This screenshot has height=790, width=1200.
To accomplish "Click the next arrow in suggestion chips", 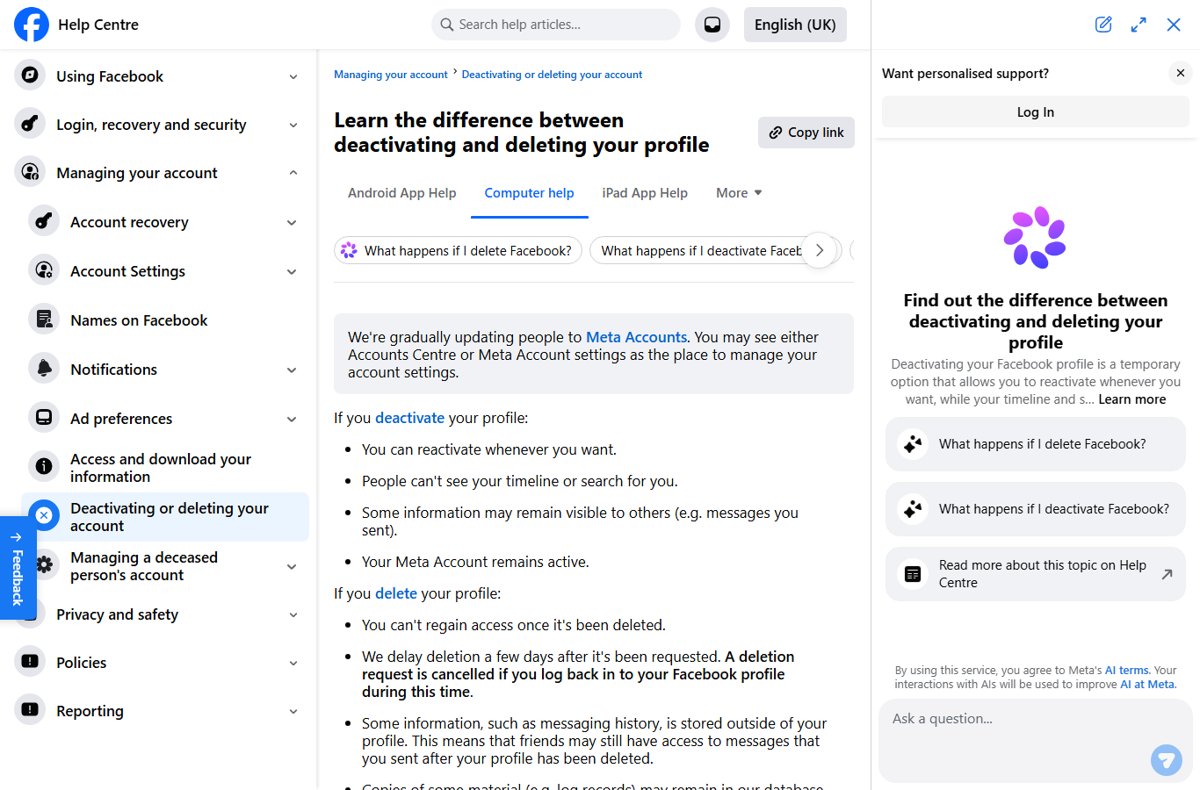I will [819, 251].
